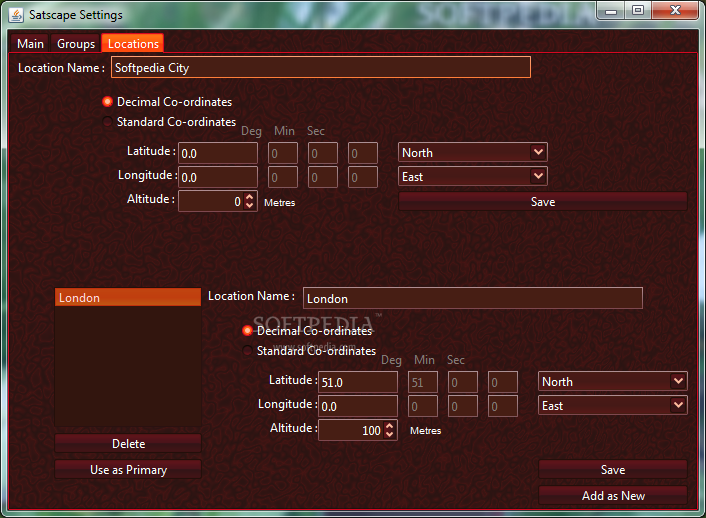Decrease the upper Altitude spinner value

(250, 205)
